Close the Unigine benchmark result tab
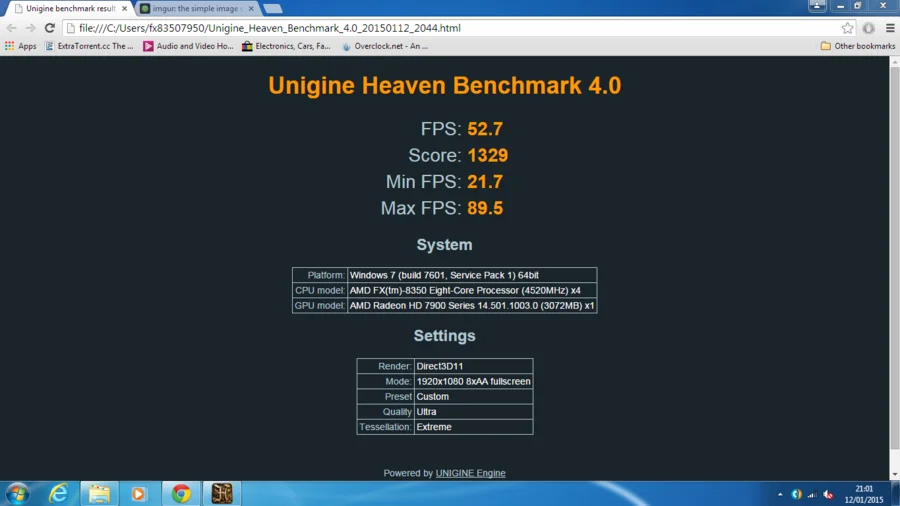The width and height of the screenshot is (900, 506). (x=125, y=9)
